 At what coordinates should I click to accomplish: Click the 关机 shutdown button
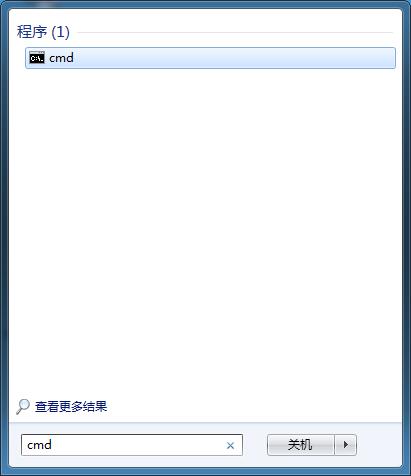(301, 445)
